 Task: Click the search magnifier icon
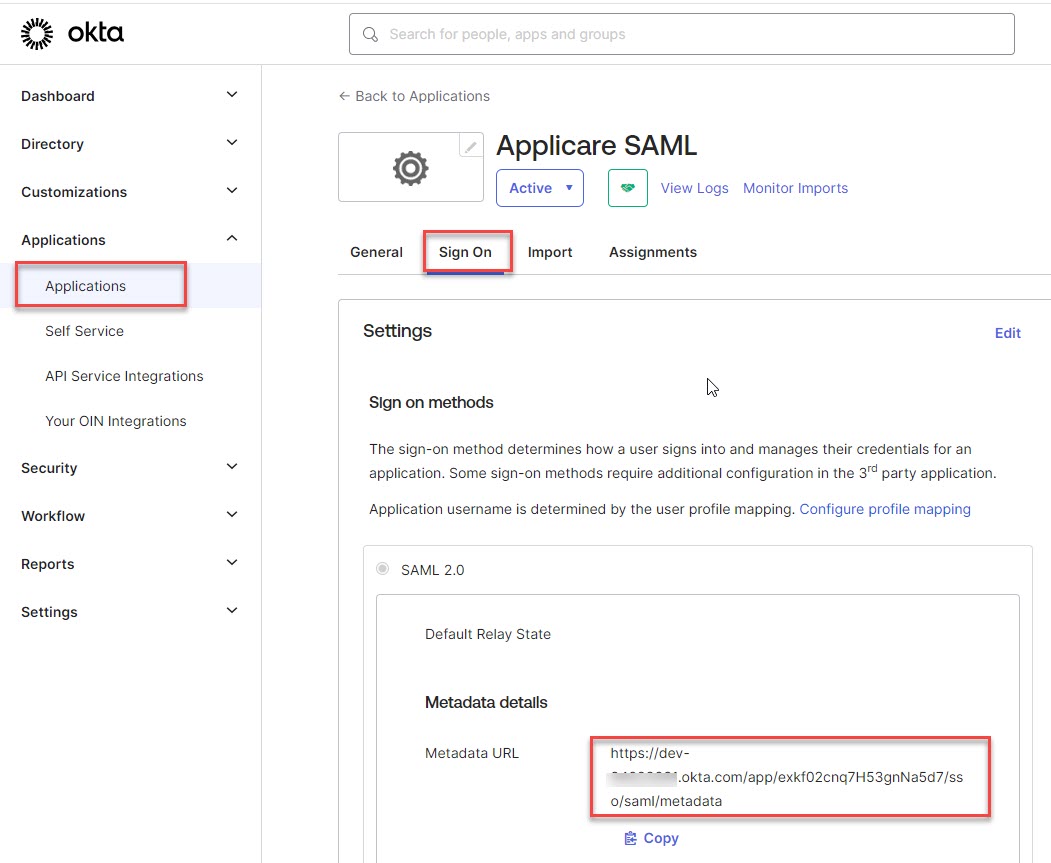371,35
